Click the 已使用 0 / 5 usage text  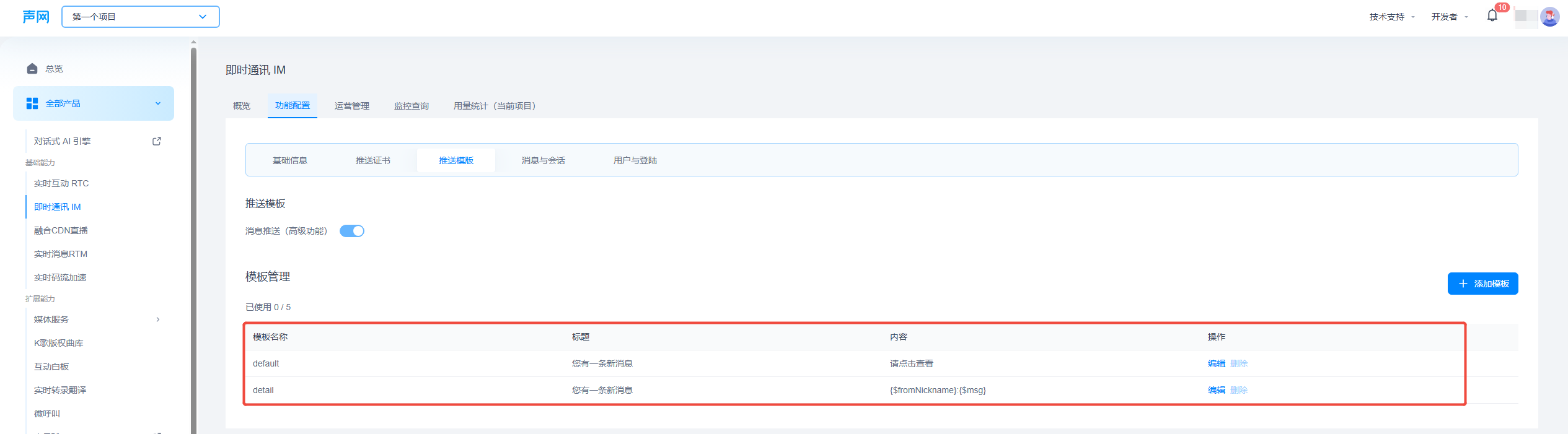[268, 307]
